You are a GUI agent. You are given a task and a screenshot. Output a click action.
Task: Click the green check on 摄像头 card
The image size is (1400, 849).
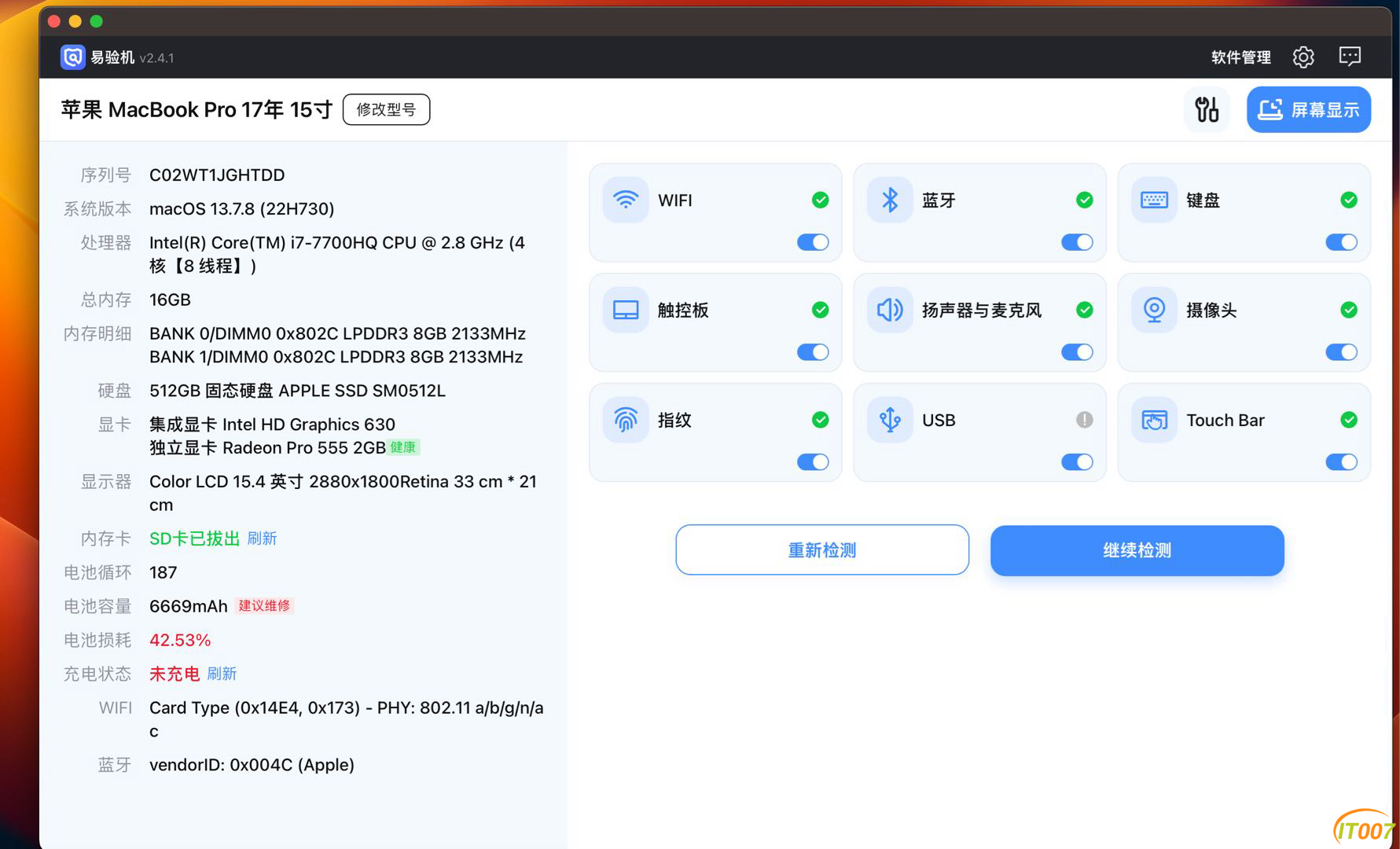click(1349, 310)
